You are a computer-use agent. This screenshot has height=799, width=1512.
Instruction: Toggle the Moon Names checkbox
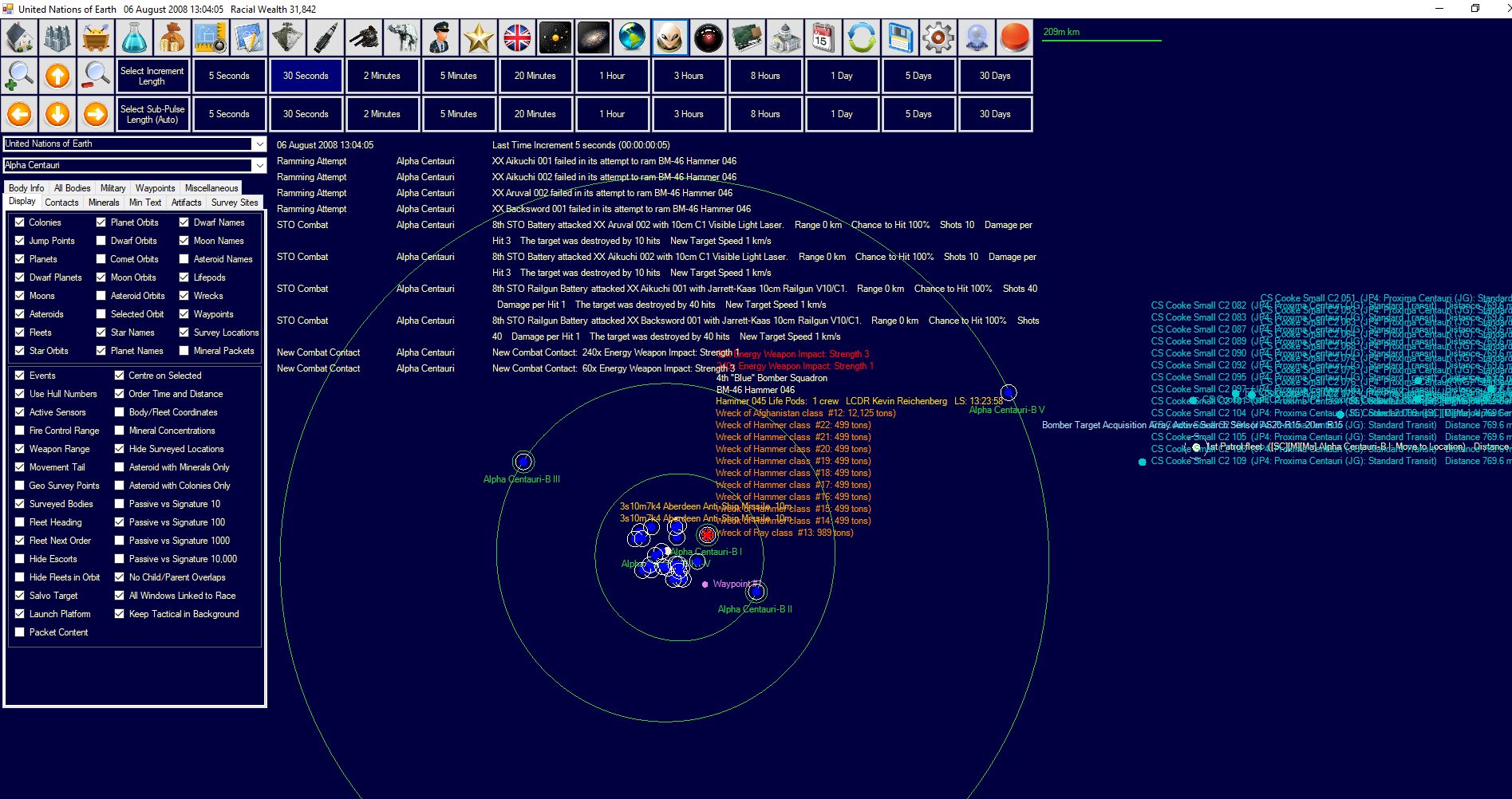184,241
